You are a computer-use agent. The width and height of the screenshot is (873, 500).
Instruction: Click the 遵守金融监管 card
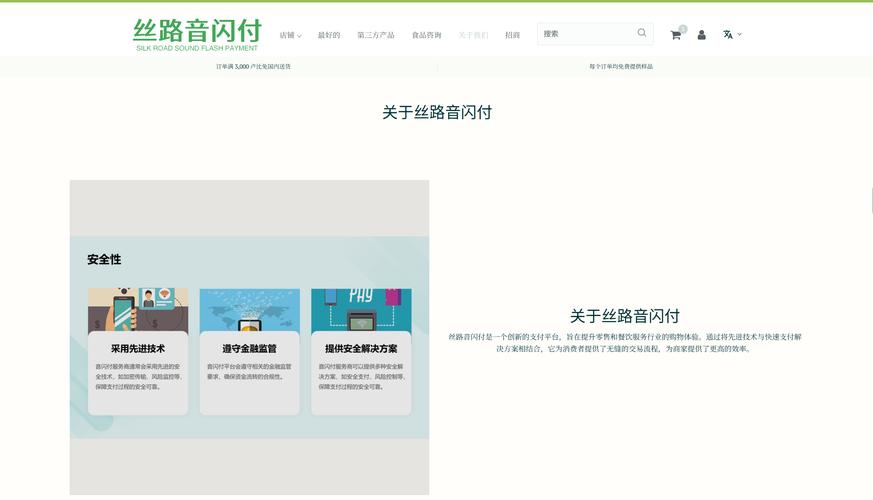[x=249, y=351]
